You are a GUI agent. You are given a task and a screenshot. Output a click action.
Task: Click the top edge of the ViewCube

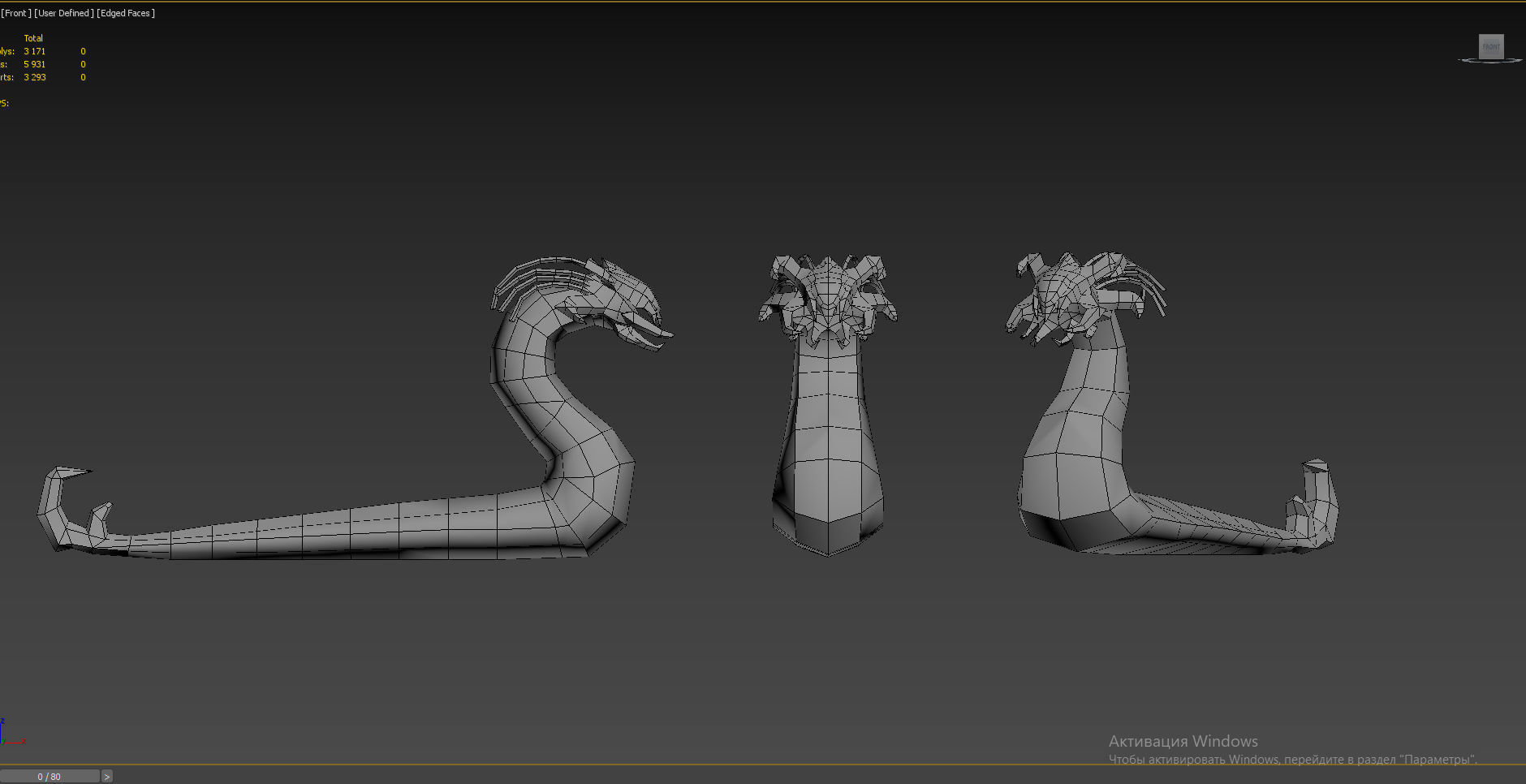click(x=1491, y=34)
